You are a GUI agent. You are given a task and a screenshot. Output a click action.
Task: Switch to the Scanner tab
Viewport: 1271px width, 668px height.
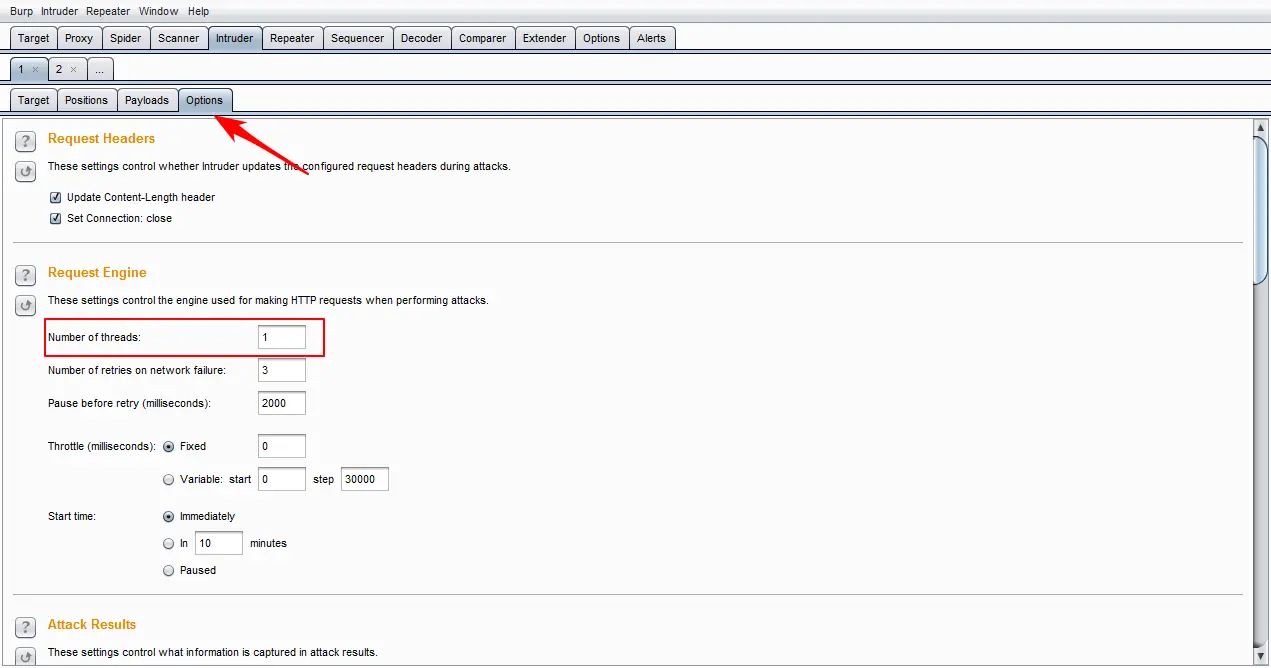(179, 38)
